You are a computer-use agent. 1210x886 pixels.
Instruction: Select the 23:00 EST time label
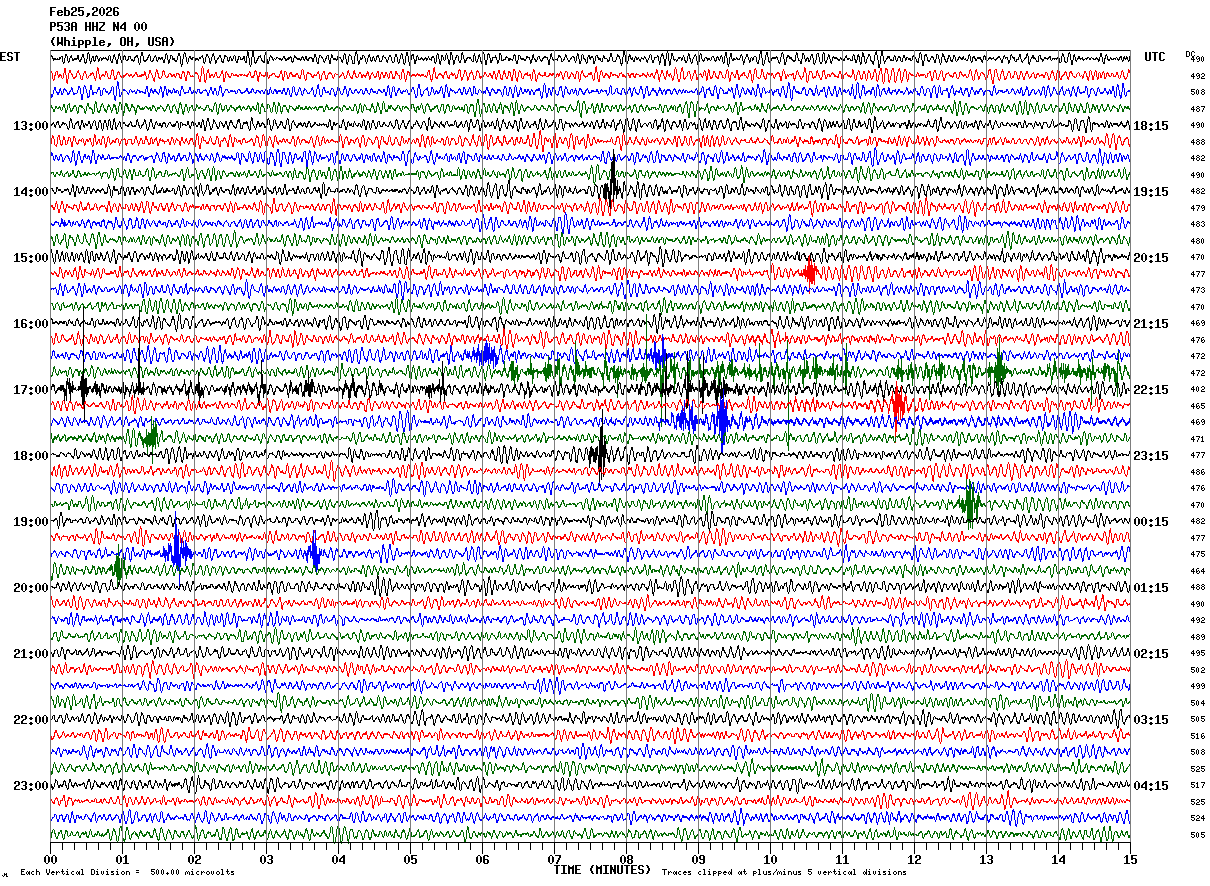click(x=31, y=785)
